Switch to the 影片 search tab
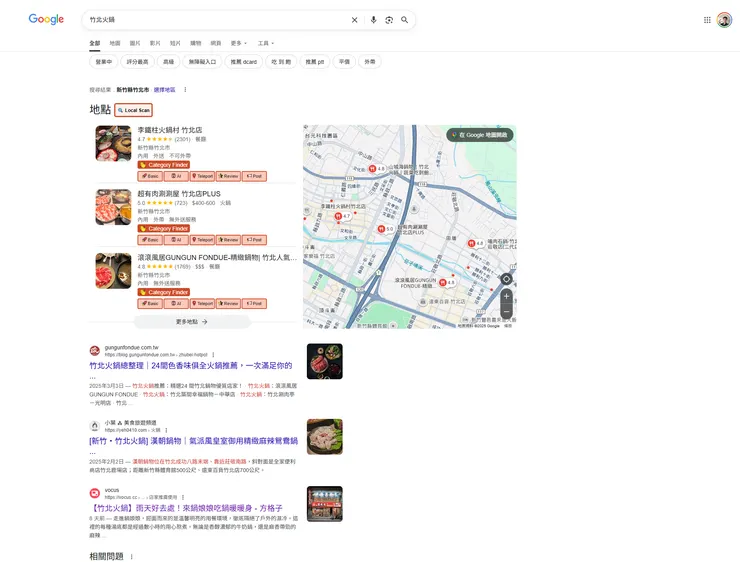 click(x=155, y=43)
